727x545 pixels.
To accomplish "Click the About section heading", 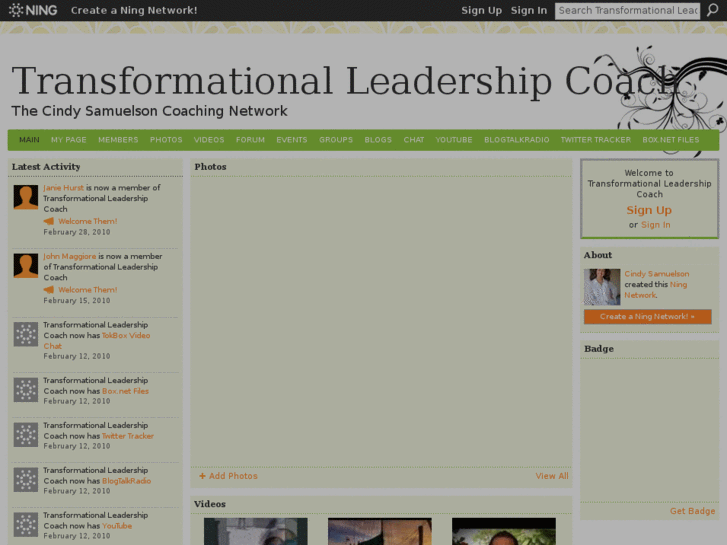I will 598,255.
